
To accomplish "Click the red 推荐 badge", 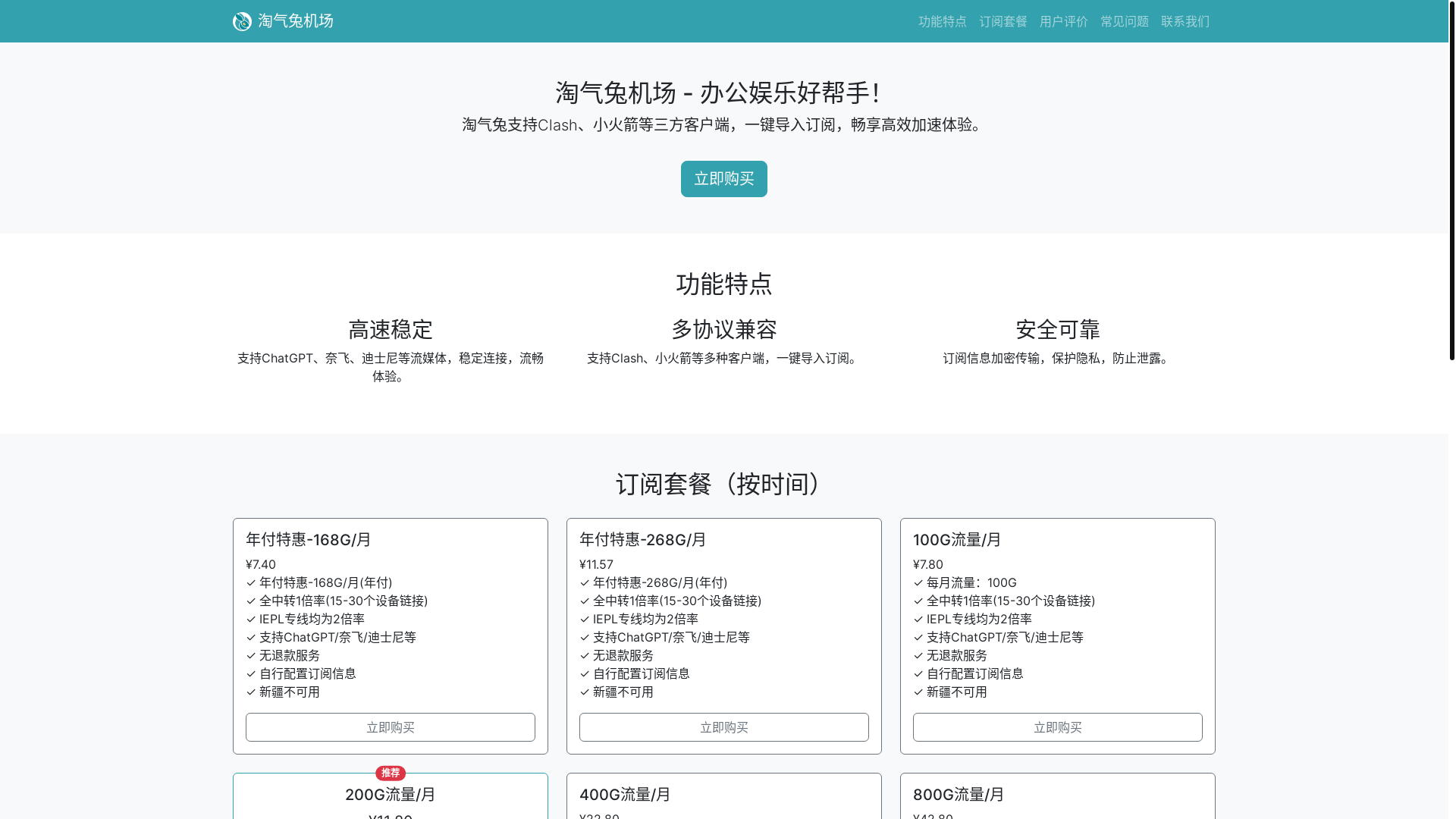I will point(390,773).
